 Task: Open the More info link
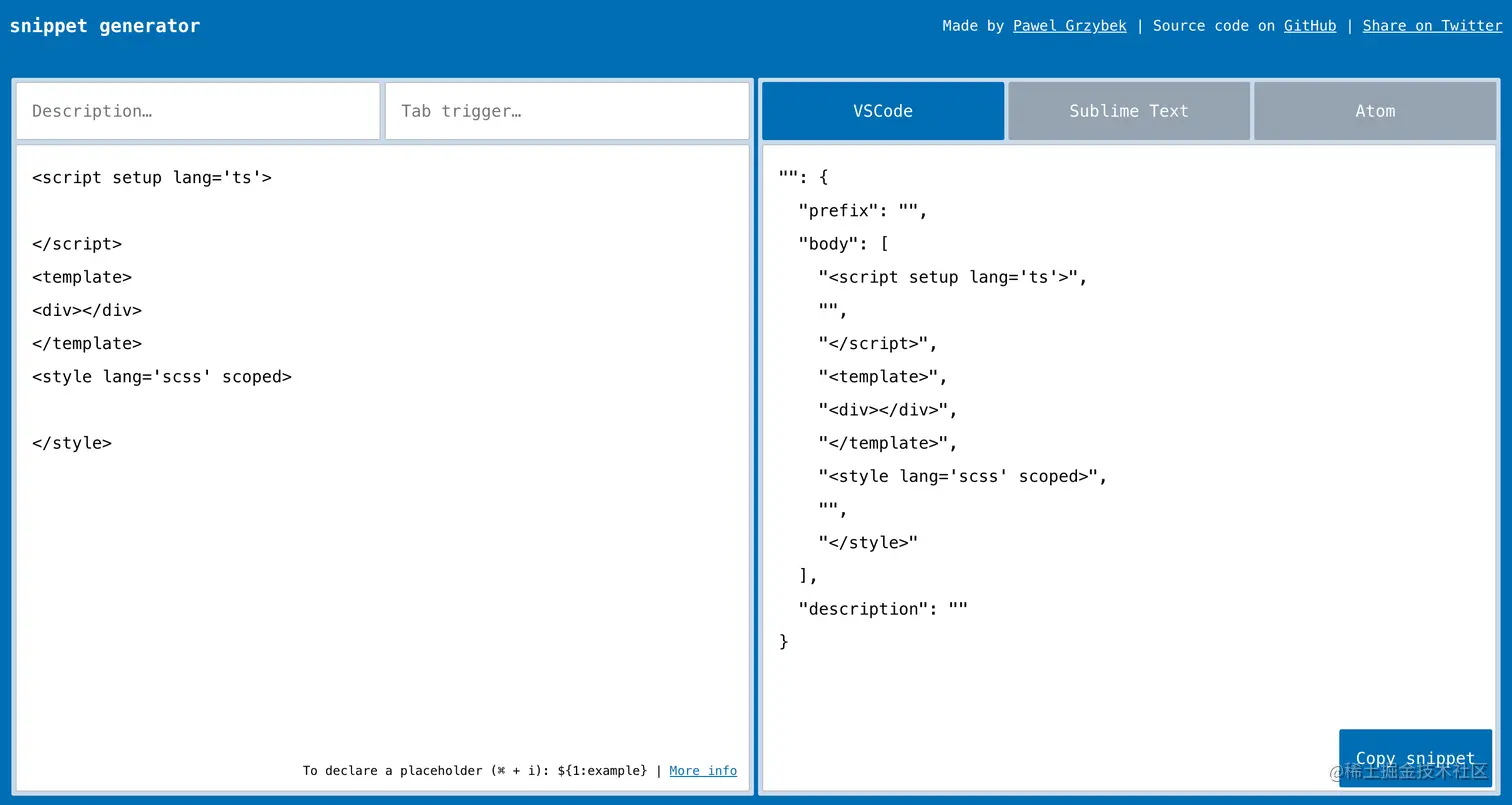tap(703, 771)
